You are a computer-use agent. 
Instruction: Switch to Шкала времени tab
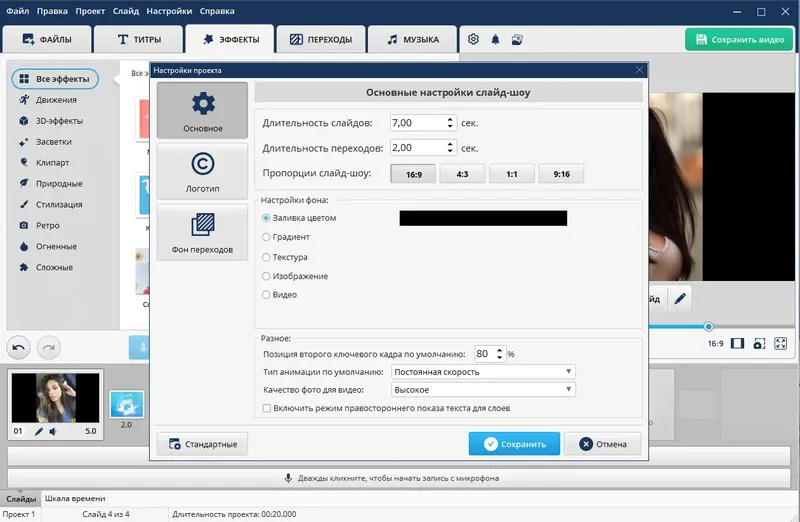(x=75, y=499)
